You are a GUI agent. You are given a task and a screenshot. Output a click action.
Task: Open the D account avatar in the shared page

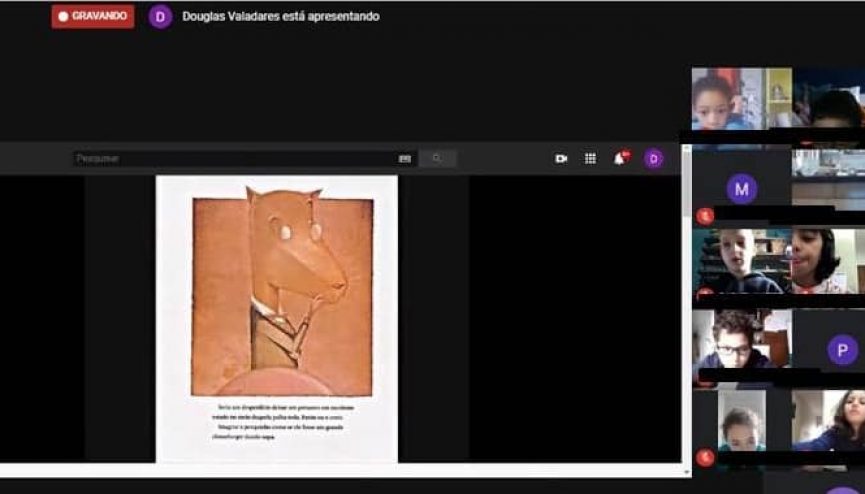point(654,159)
